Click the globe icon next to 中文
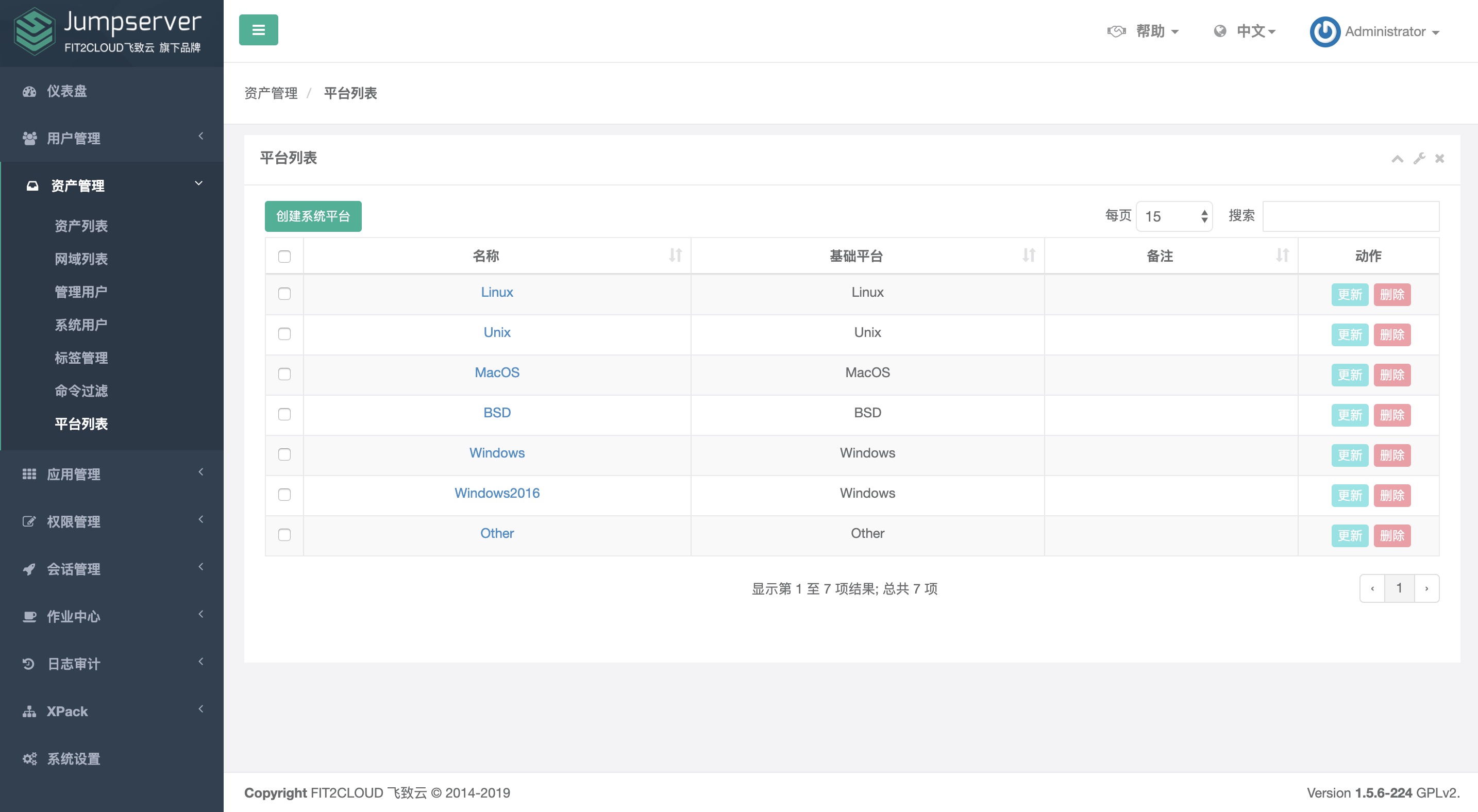The image size is (1478, 812). click(x=1219, y=31)
